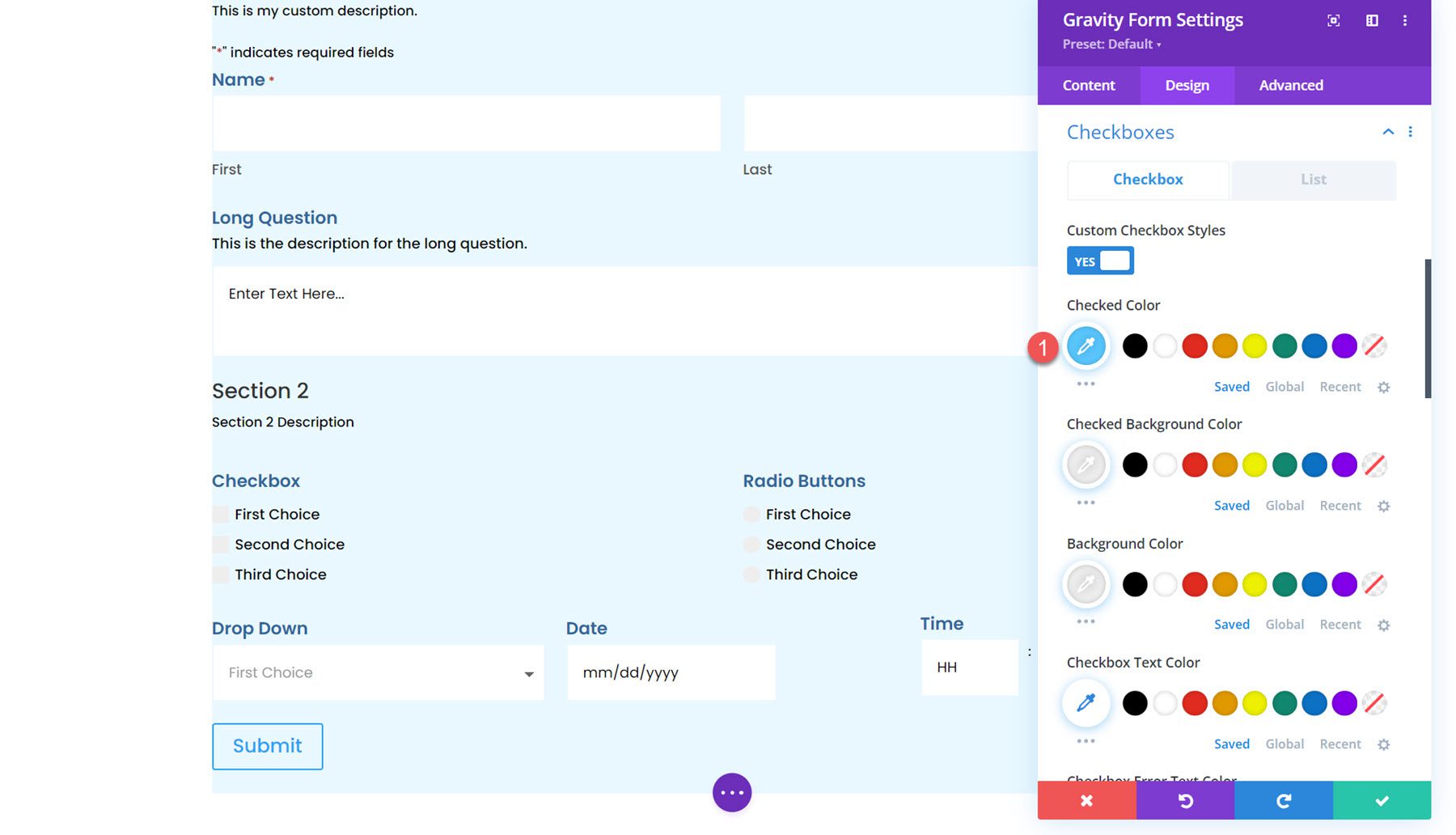Expand the settings modal to fullscreen
1456x835 pixels.
point(1333,20)
